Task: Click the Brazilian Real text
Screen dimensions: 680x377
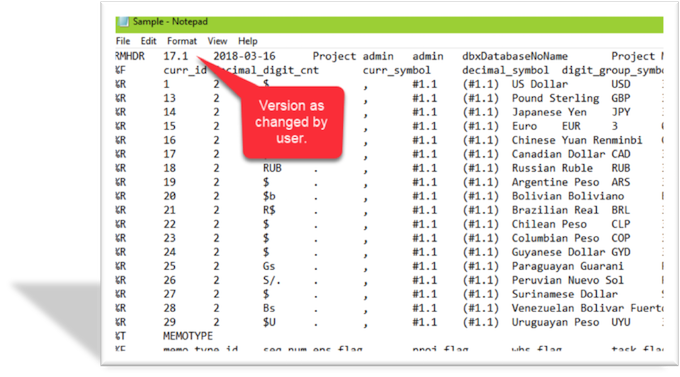Action: click(555, 210)
